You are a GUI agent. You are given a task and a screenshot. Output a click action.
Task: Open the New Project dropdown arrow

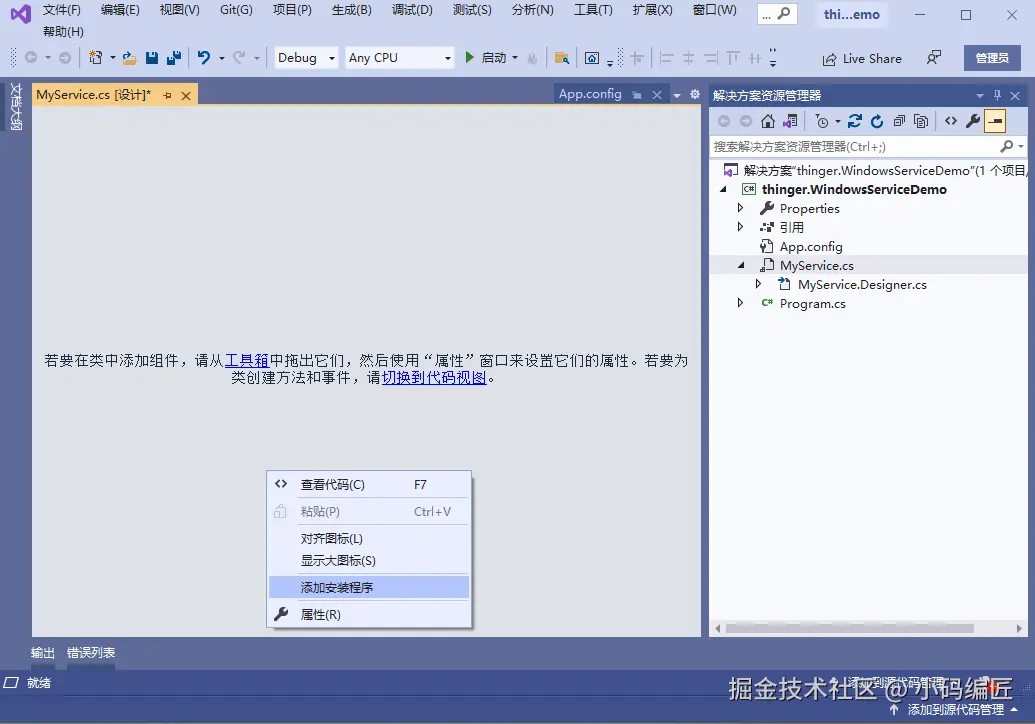click(x=113, y=58)
